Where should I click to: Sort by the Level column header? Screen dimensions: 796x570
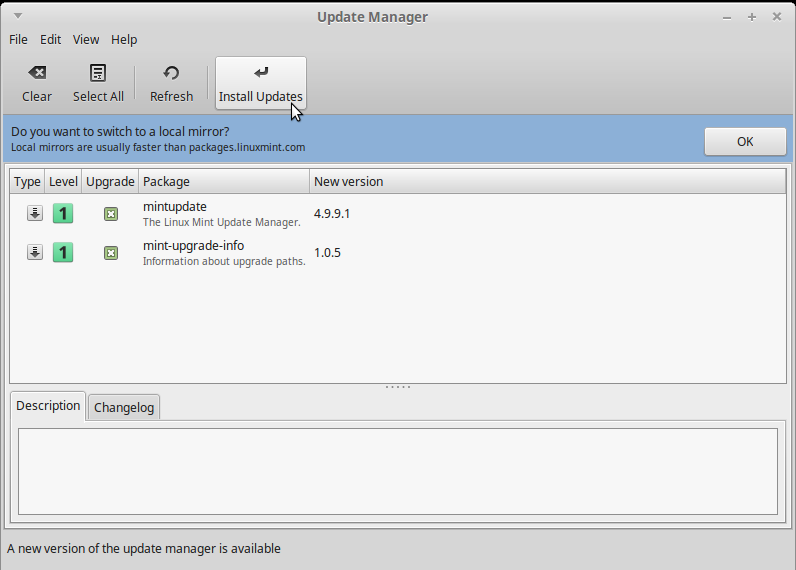(x=63, y=182)
